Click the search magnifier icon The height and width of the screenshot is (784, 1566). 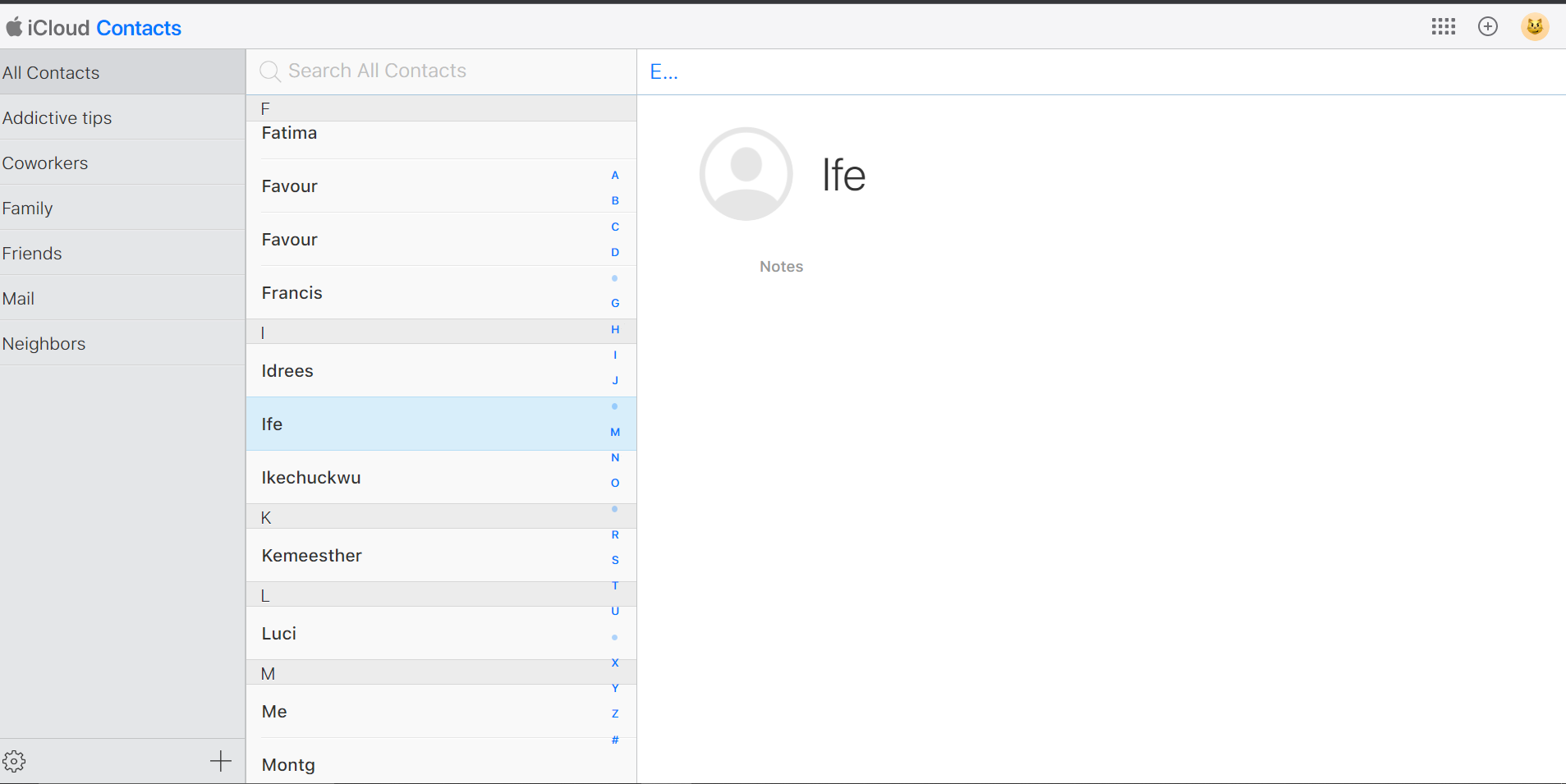(x=269, y=71)
